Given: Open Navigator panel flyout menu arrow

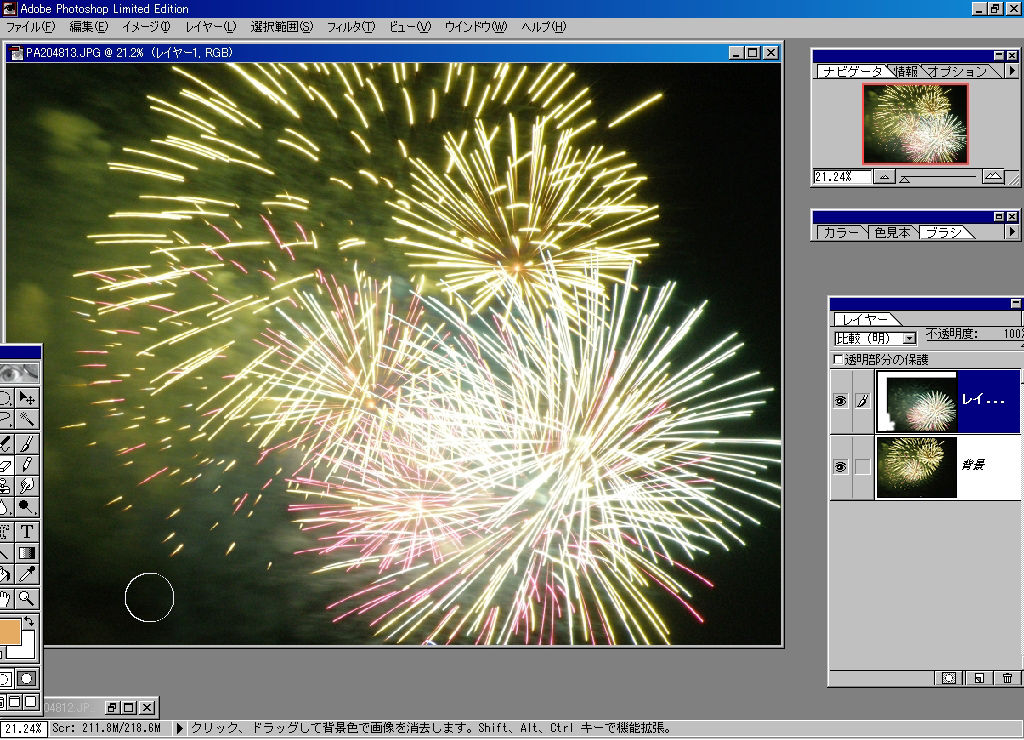Looking at the screenshot, I should click(x=1012, y=70).
